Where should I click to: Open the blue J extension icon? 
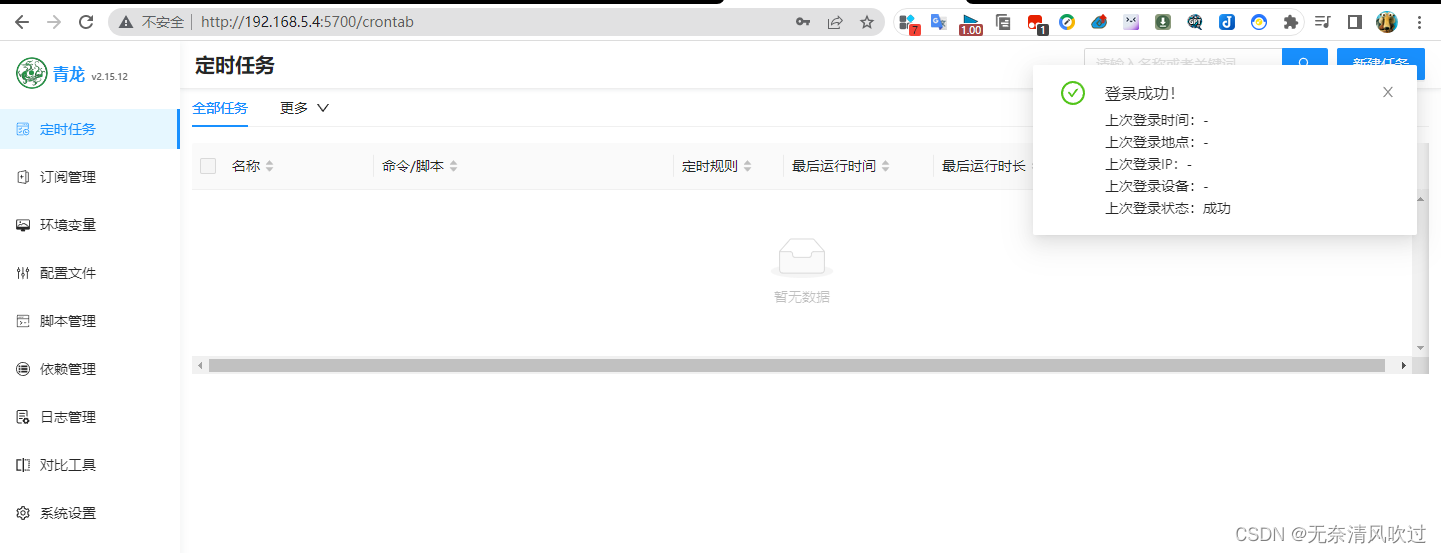pos(1227,22)
